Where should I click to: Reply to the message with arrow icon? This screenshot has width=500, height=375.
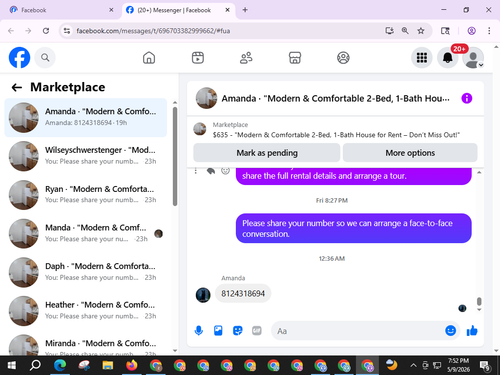coord(211,171)
